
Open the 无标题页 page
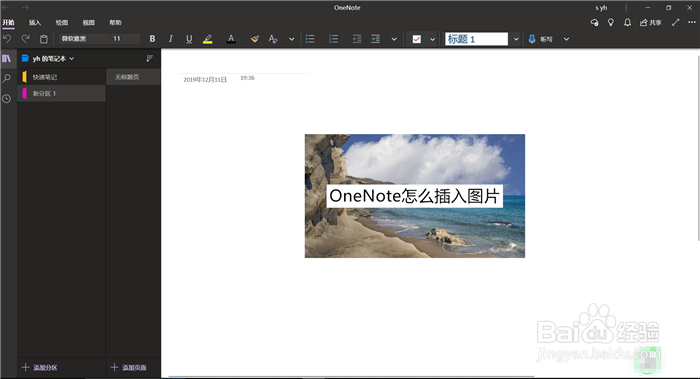pos(133,77)
